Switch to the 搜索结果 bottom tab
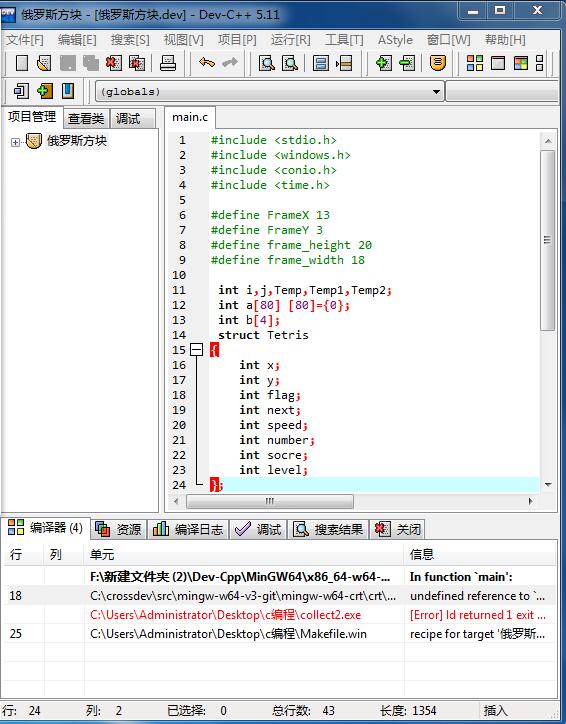This screenshot has width=566, height=724. coord(328,529)
